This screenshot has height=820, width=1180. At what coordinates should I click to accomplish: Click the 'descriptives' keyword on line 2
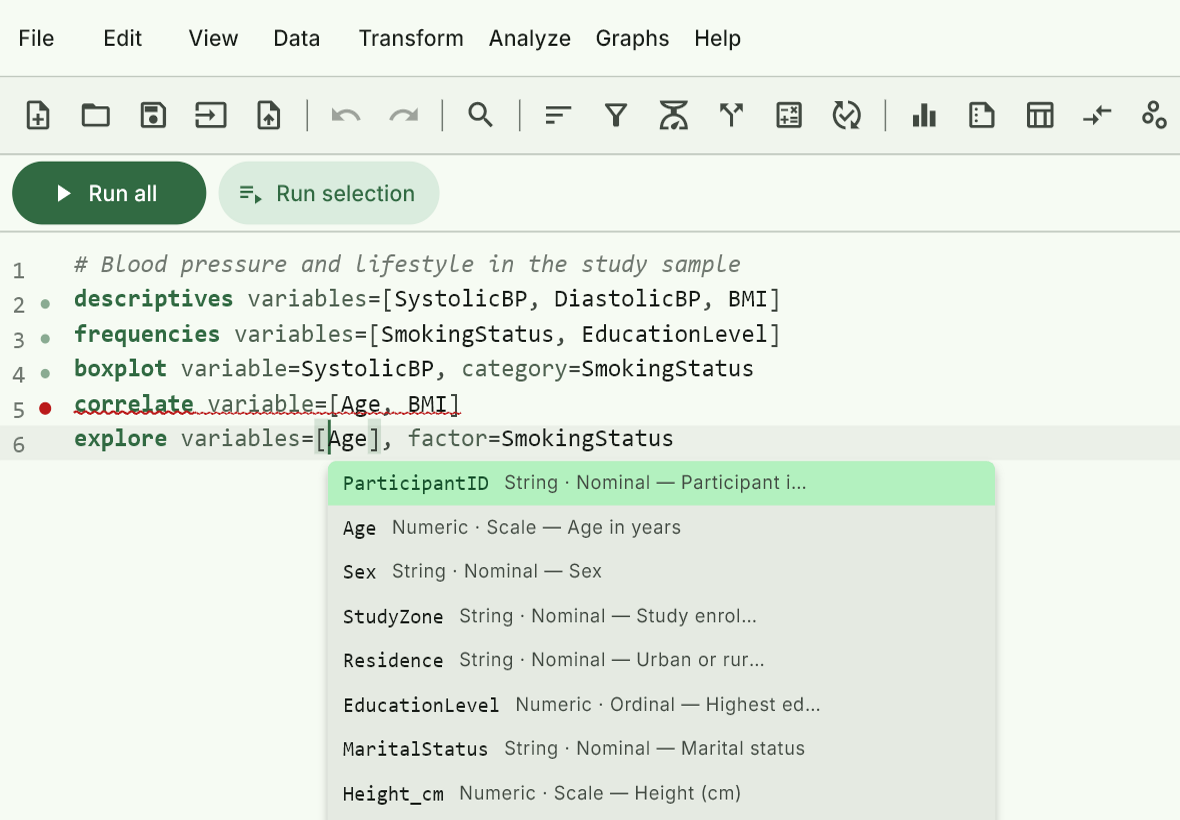tap(154, 299)
